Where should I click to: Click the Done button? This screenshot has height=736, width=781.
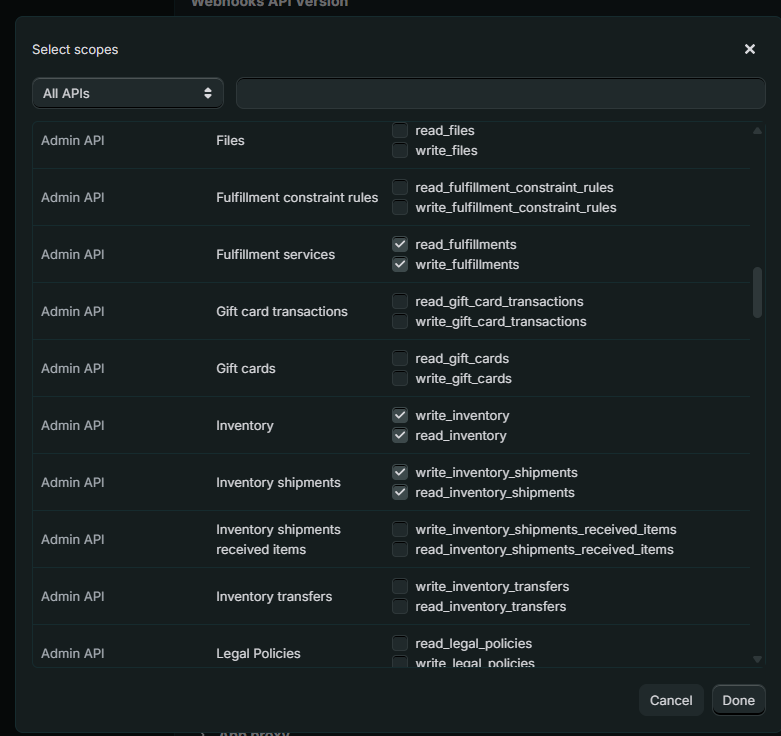click(738, 700)
